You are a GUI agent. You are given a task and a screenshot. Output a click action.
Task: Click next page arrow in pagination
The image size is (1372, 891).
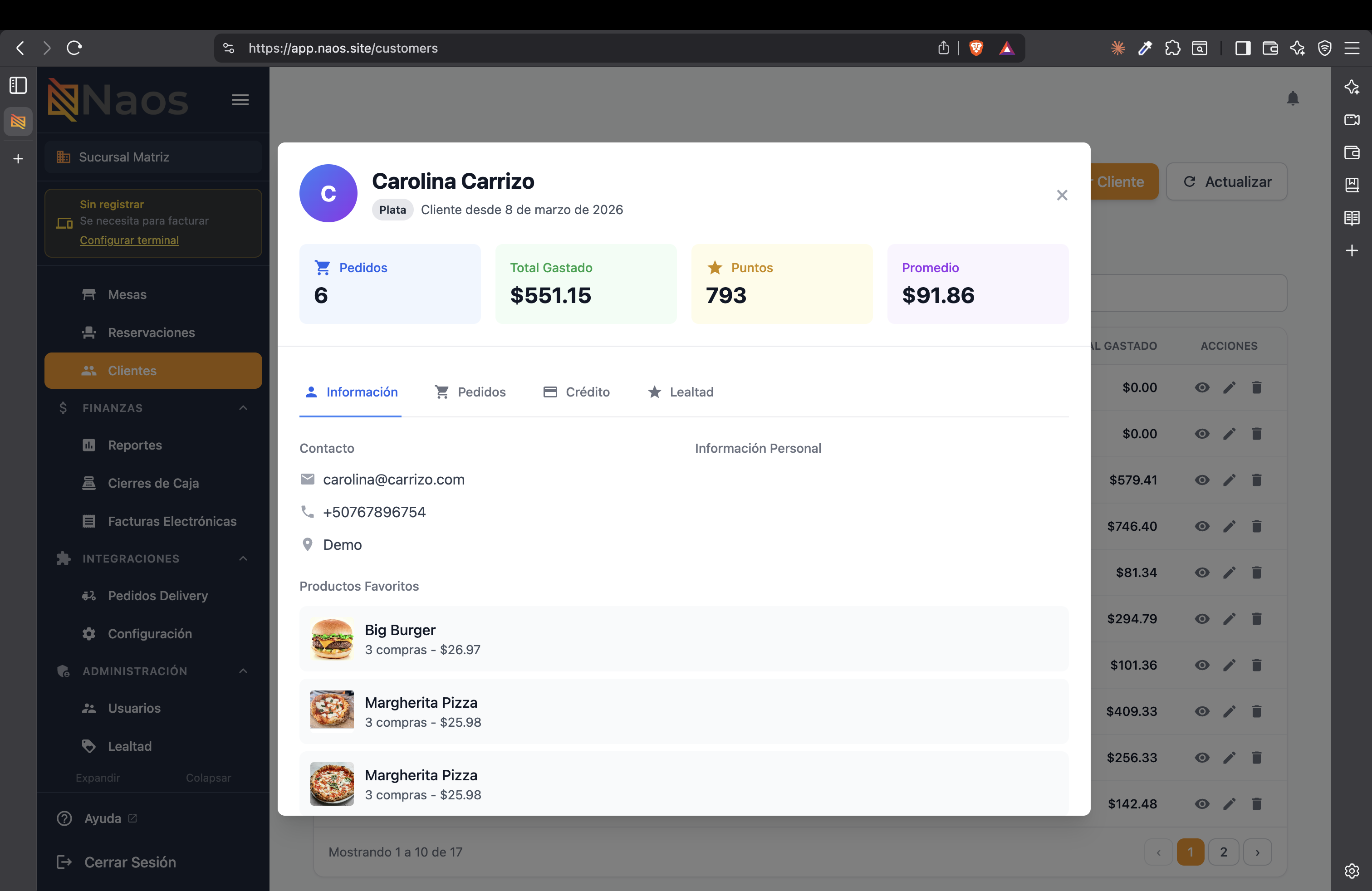click(1257, 852)
